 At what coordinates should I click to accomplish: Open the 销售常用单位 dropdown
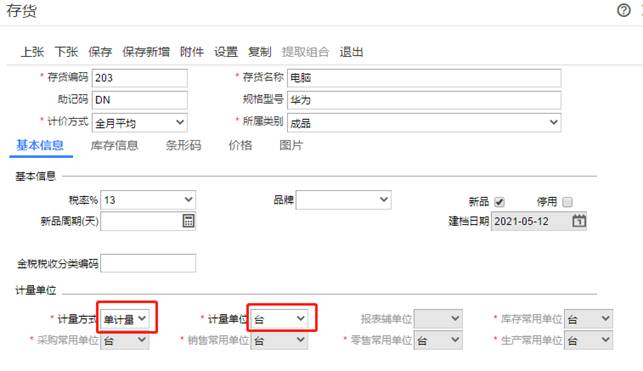(279, 340)
